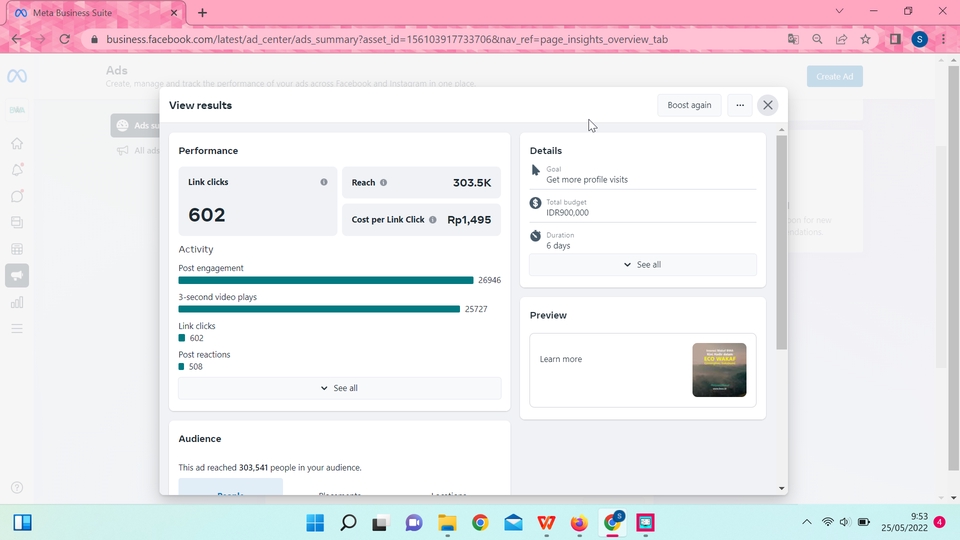Click the 303,541 audience reach figure
This screenshot has height=540, width=960.
(253, 468)
